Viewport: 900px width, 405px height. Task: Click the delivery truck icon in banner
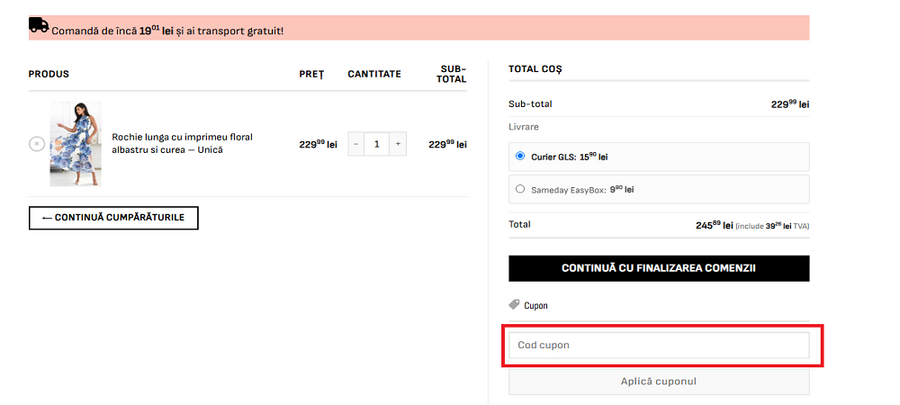point(38,27)
